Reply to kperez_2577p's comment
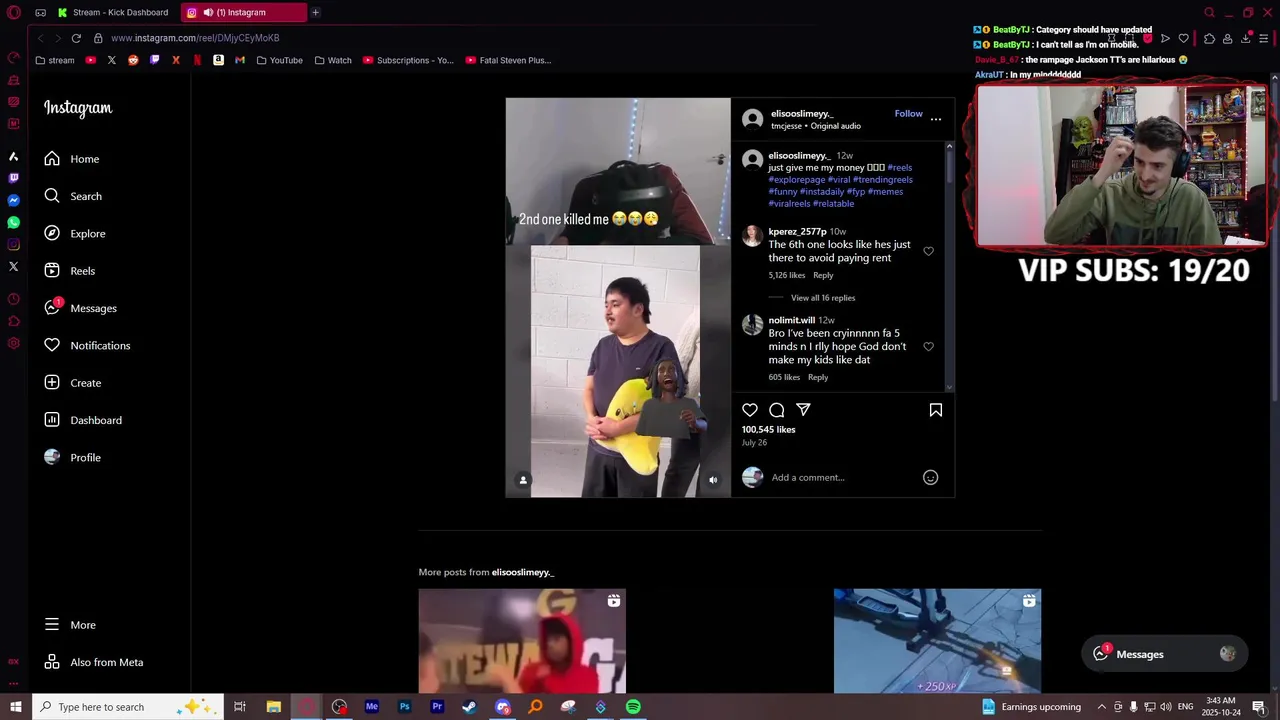Screen dimensions: 1280x720 pyautogui.click(x=823, y=275)
